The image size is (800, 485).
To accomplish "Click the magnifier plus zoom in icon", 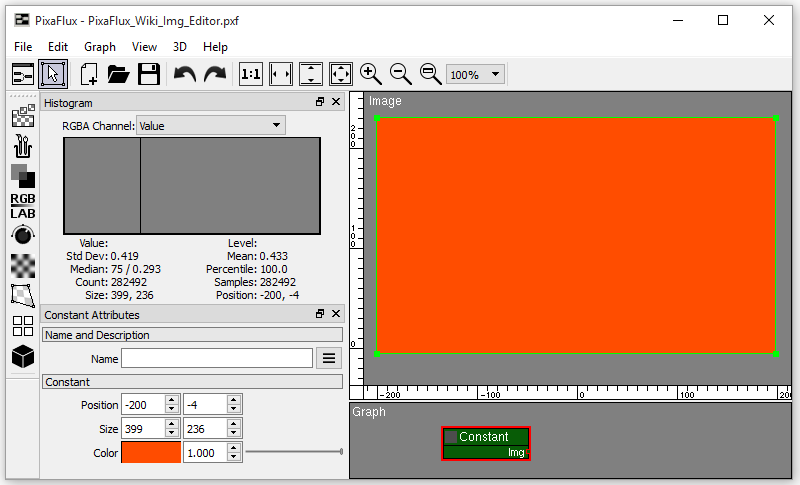I will point(370,74).
